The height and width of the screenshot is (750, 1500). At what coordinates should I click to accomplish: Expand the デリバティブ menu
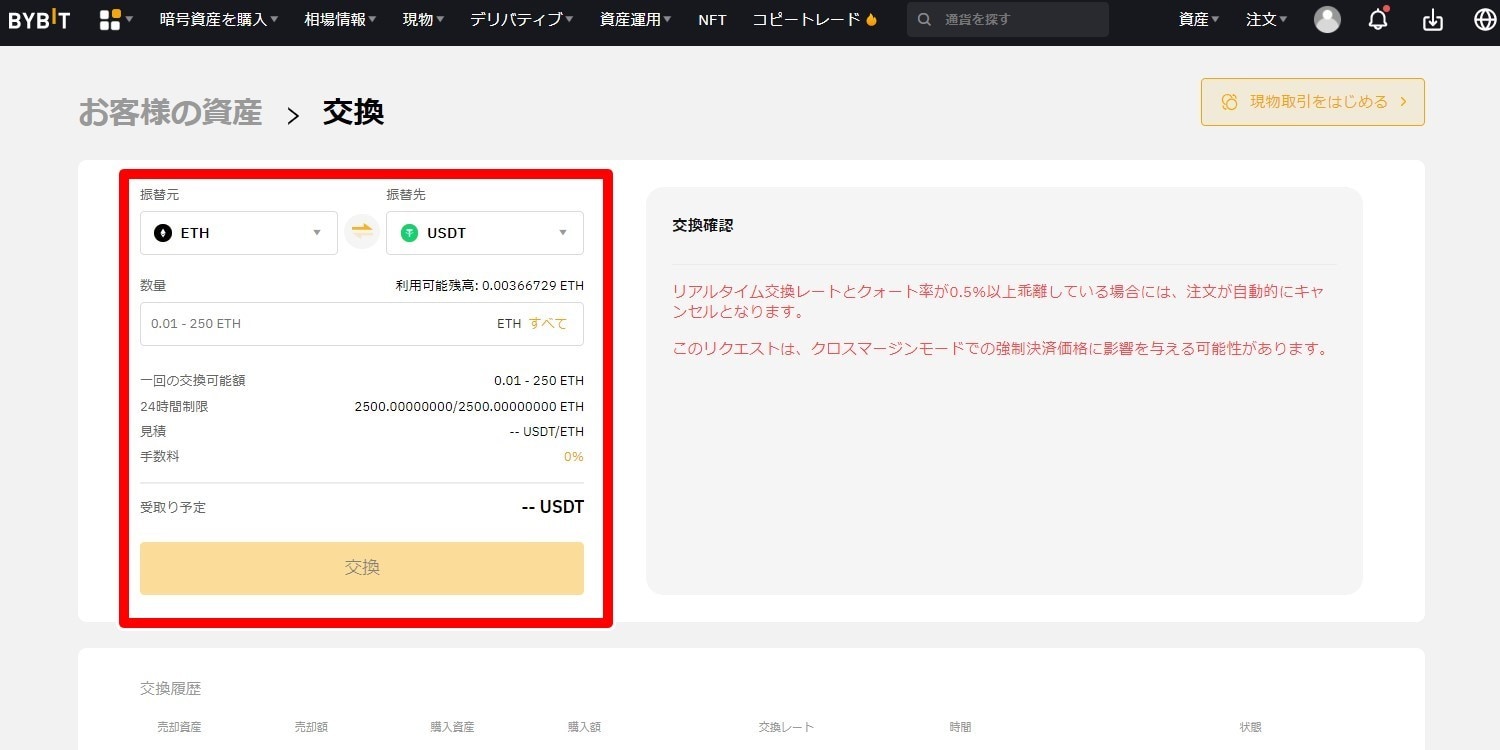[522, 19]
